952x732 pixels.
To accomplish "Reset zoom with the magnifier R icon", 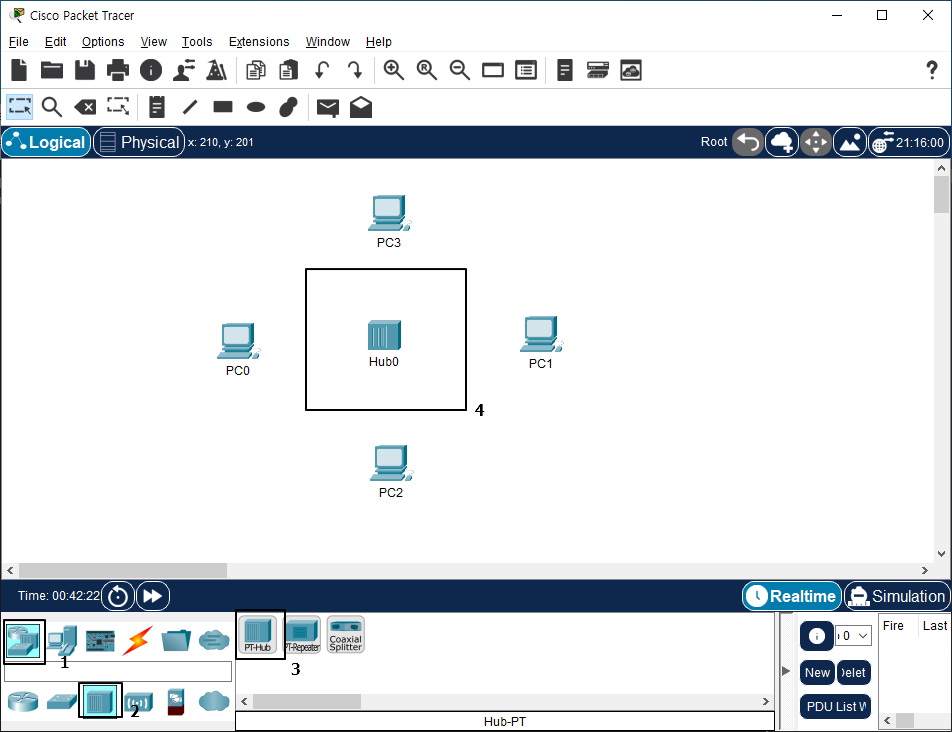I will click(427, 70).
